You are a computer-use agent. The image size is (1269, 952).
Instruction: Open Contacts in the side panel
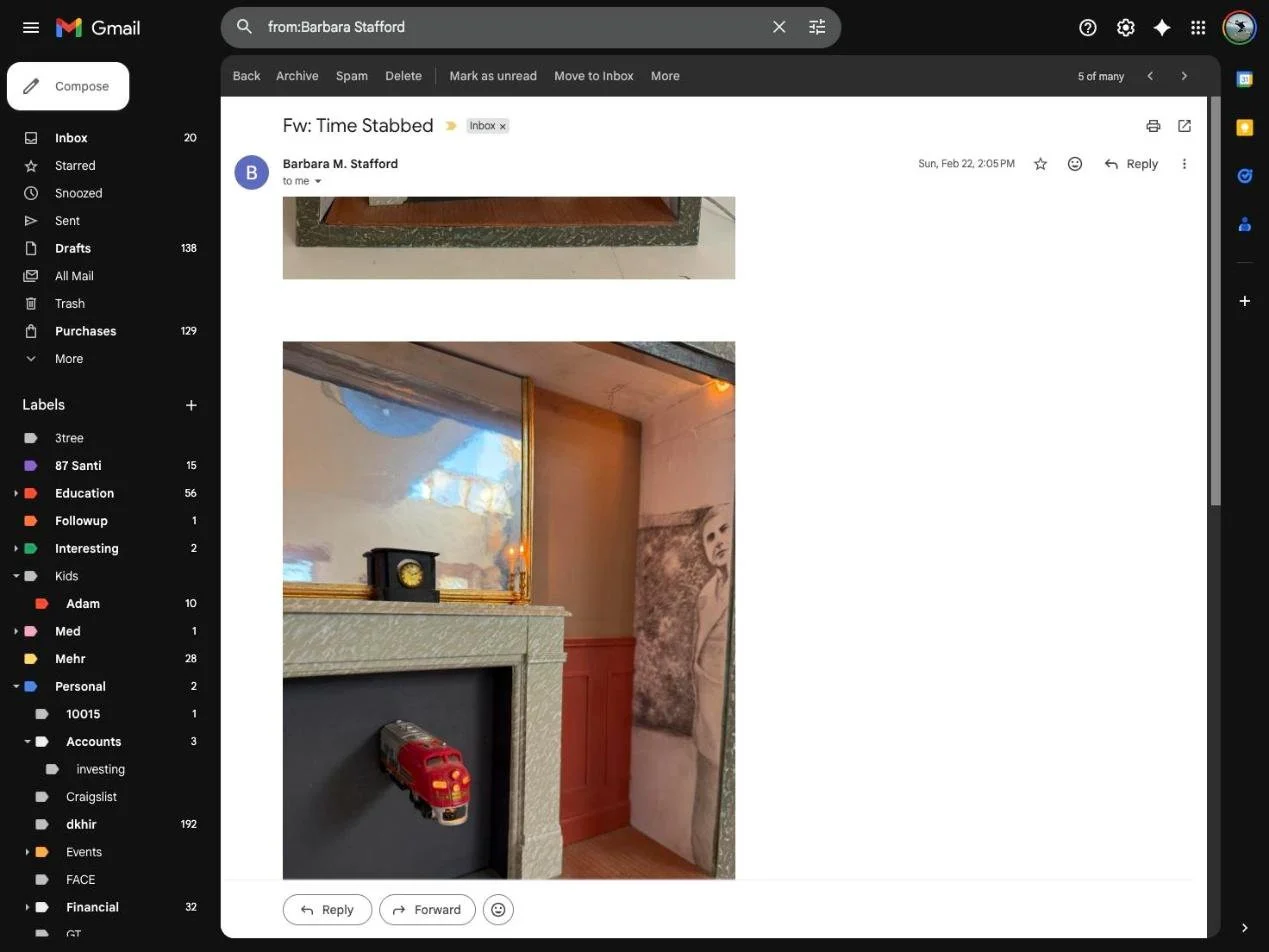(1245, 224)
